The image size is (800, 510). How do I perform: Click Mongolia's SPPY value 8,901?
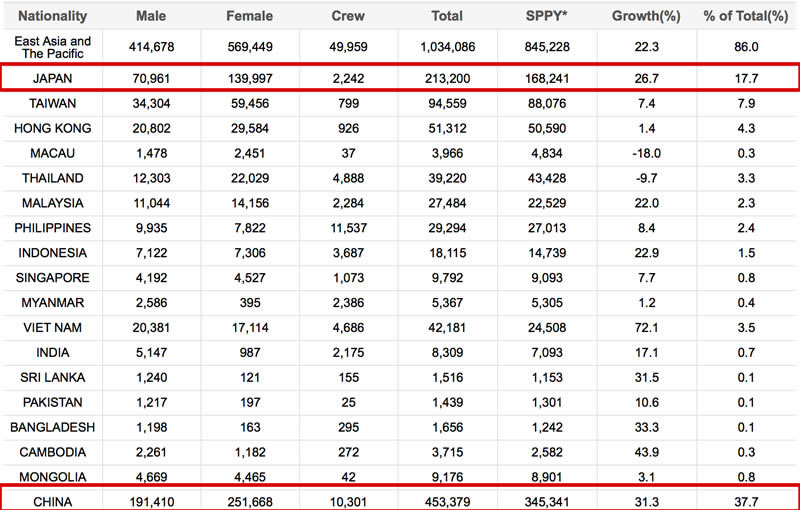(547, 477)
